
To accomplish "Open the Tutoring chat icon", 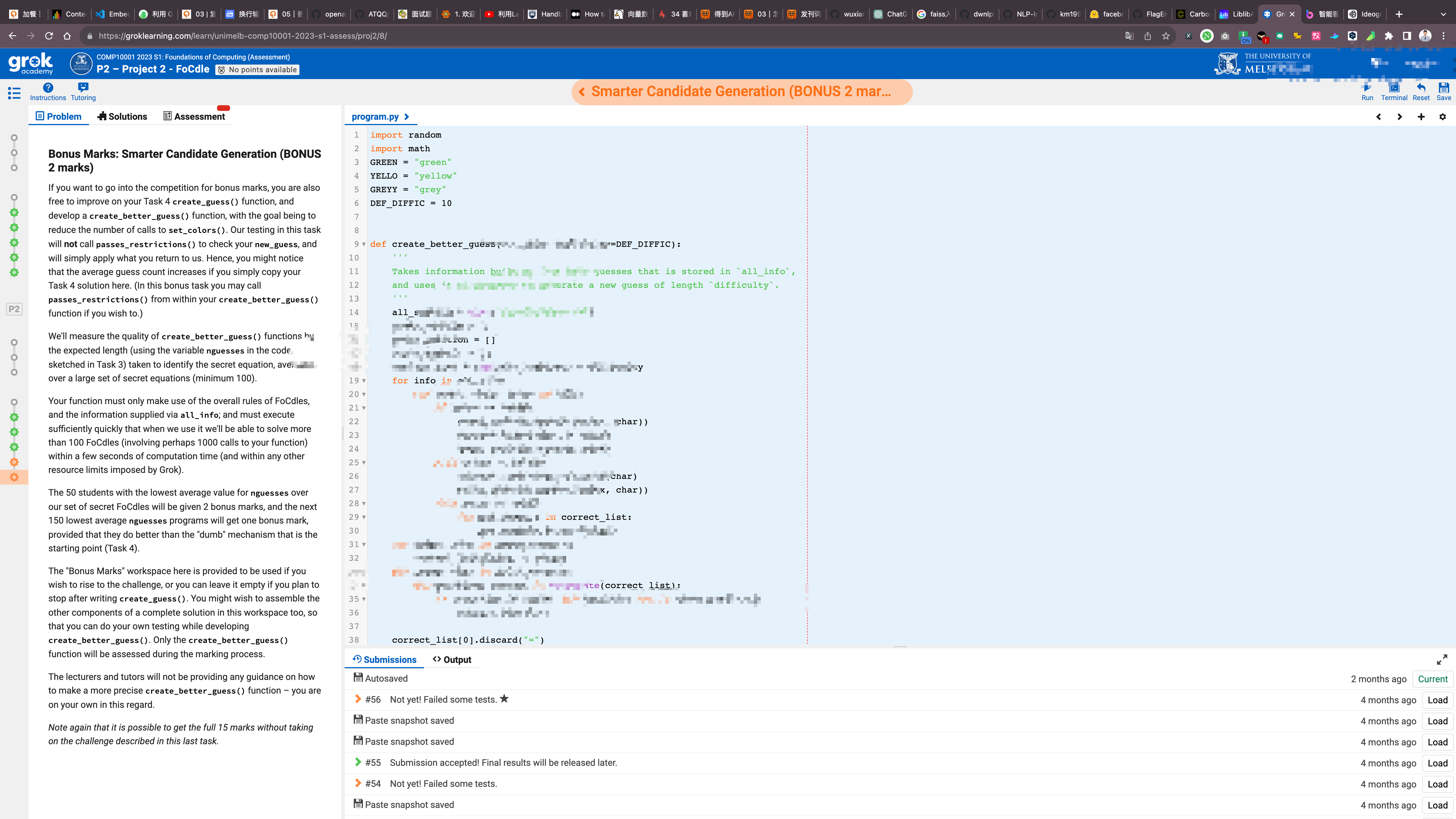I will pos(83,92).
